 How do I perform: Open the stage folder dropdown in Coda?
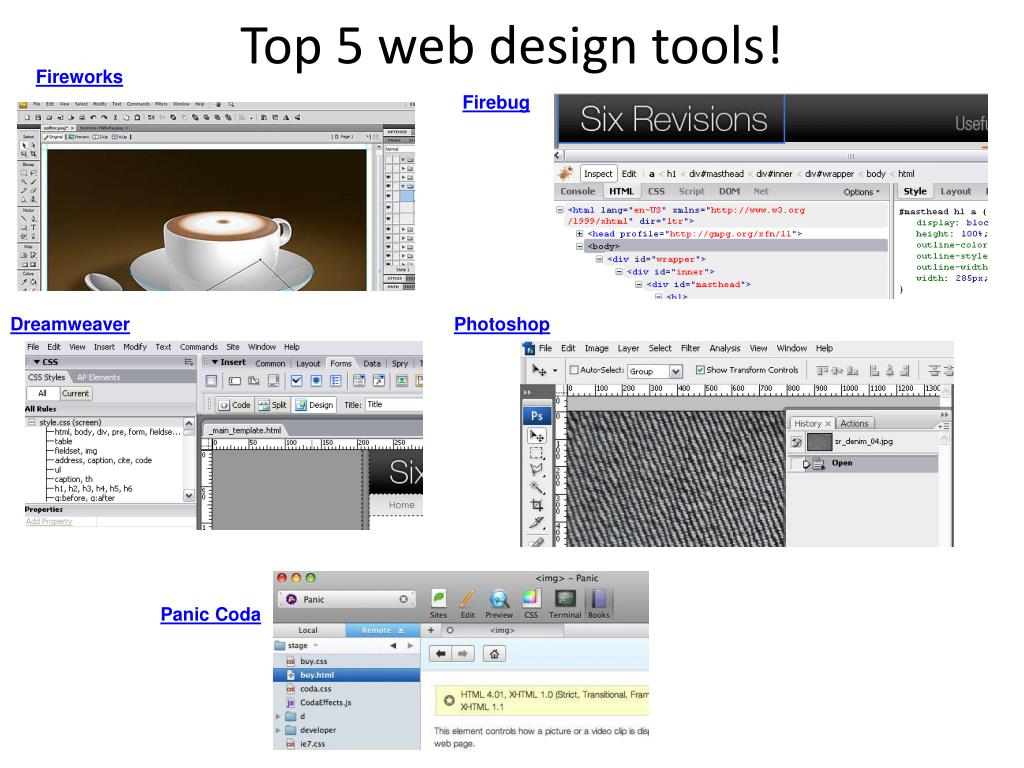tap(316, 646)
